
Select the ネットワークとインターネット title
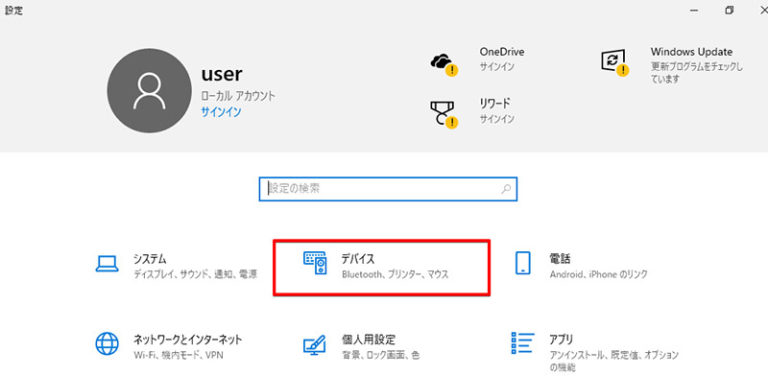188,339
